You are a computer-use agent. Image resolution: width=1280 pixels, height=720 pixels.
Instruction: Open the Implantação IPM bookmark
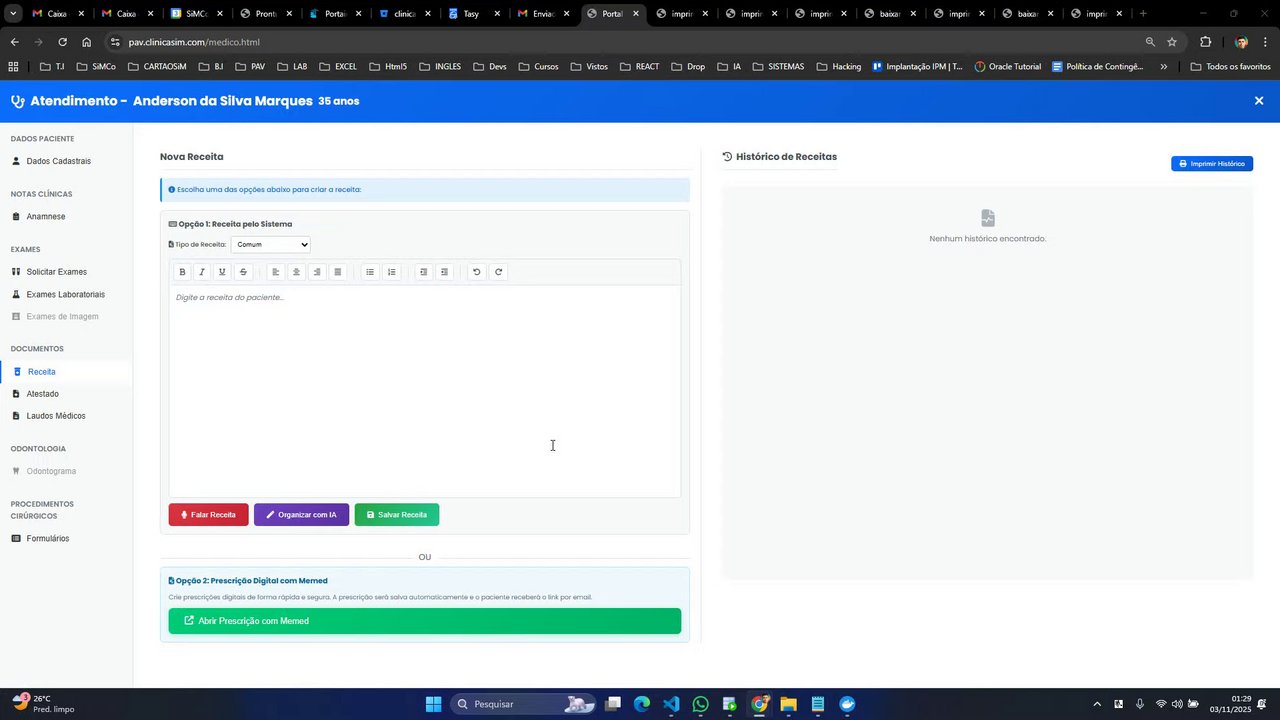click(x=917, y=67)
